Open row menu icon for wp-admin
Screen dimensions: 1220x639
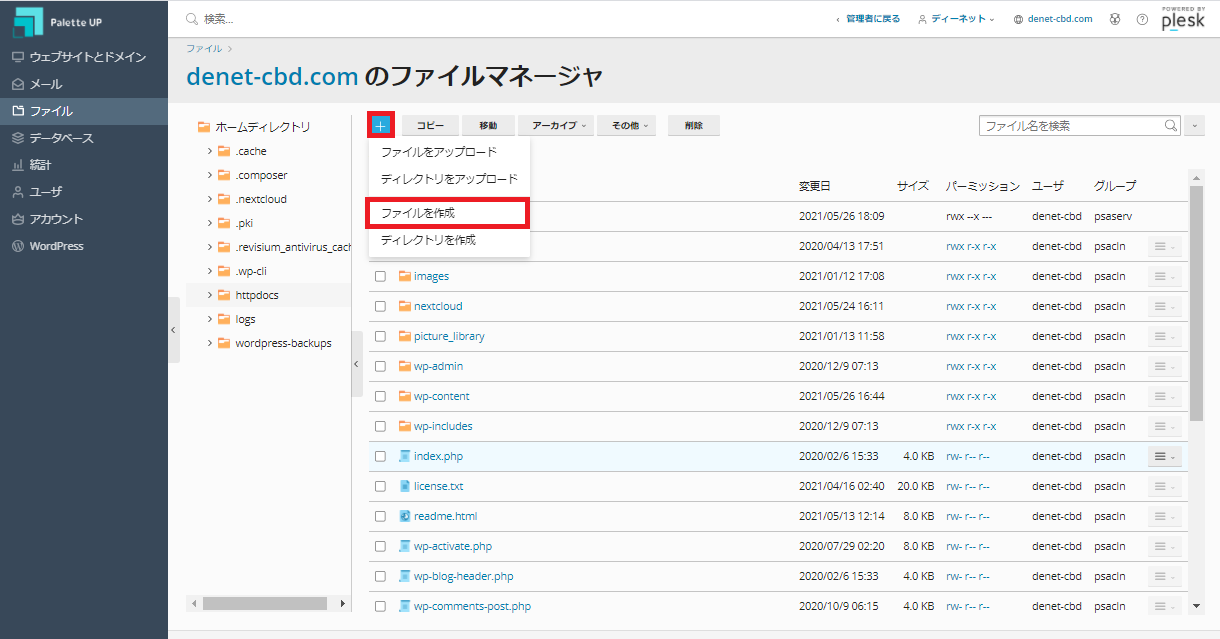tap(1165, 366)
